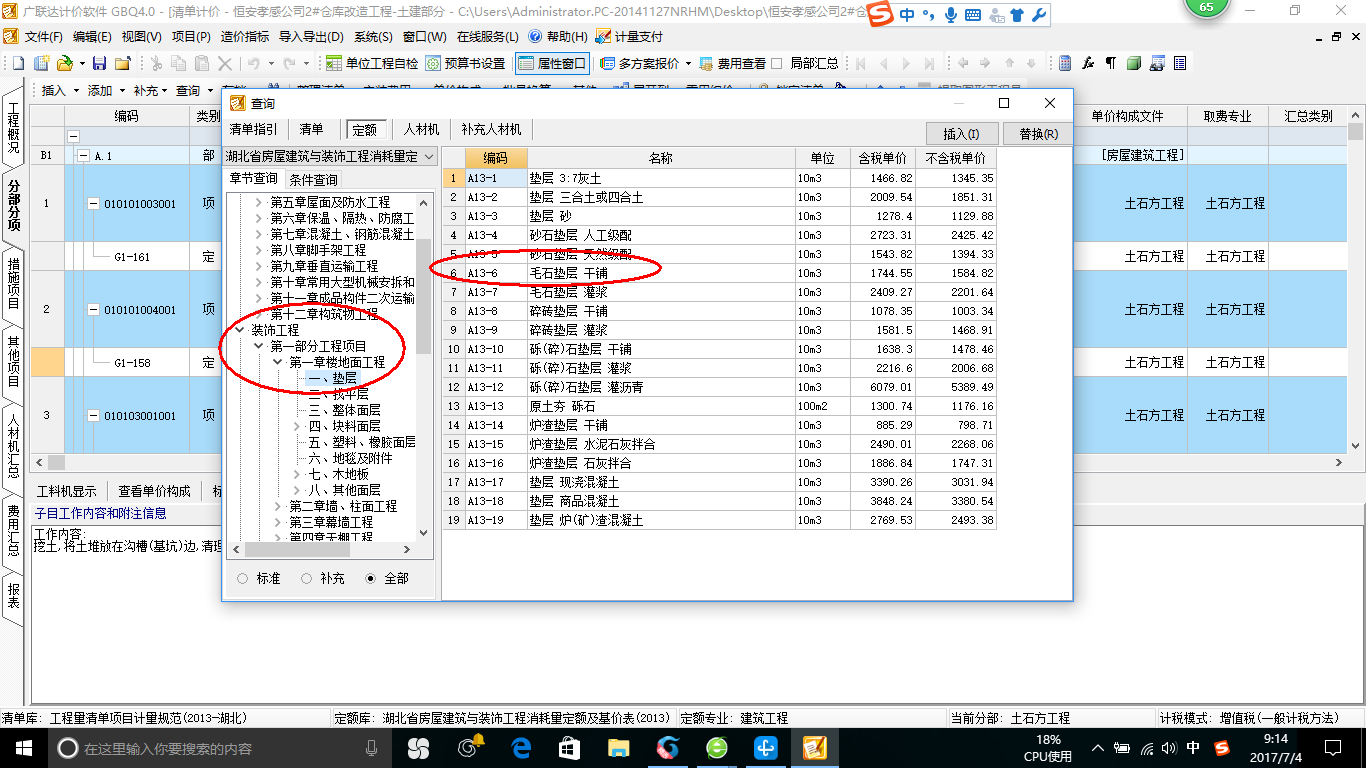
Task: Open 措施项目 side tab
Action: click(x=14, y=284)
